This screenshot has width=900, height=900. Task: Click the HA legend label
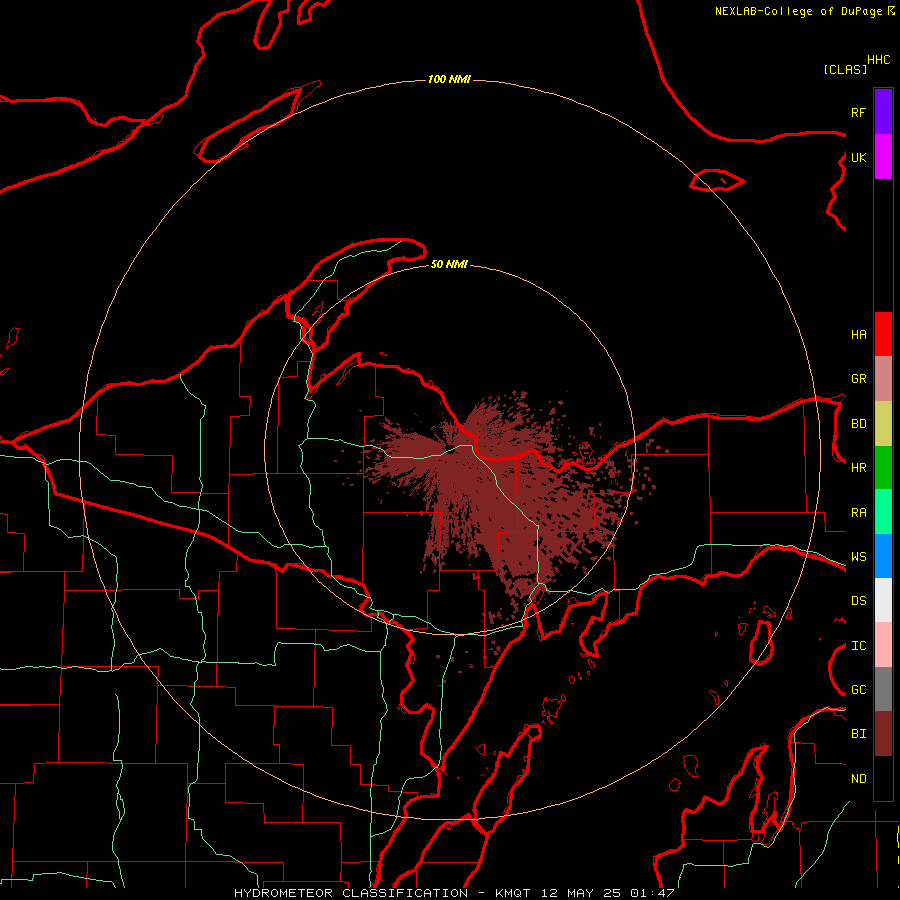tap(858, 334)
